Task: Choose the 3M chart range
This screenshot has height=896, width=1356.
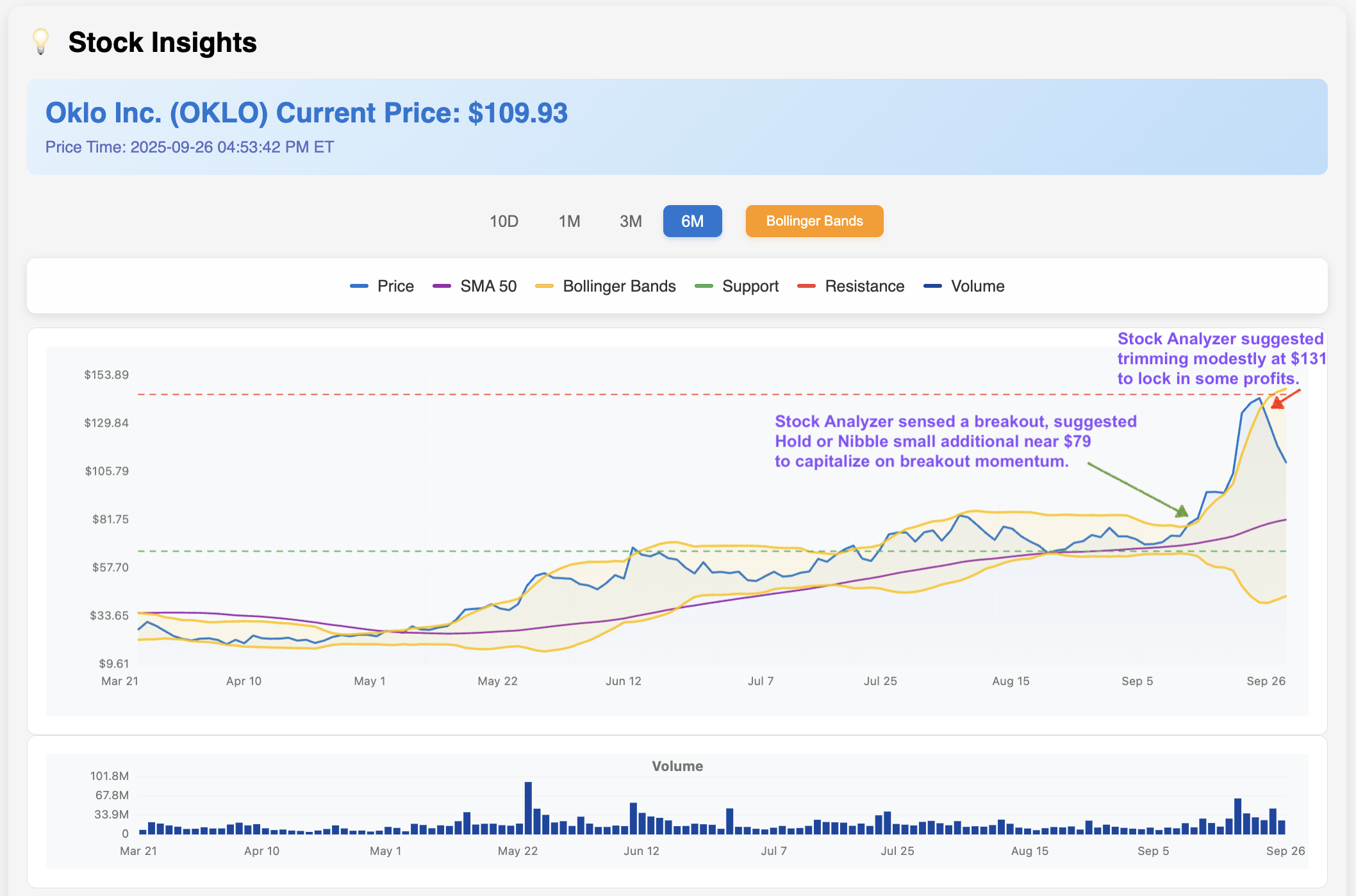Action: pyautogui.click(x=631, y=221)
